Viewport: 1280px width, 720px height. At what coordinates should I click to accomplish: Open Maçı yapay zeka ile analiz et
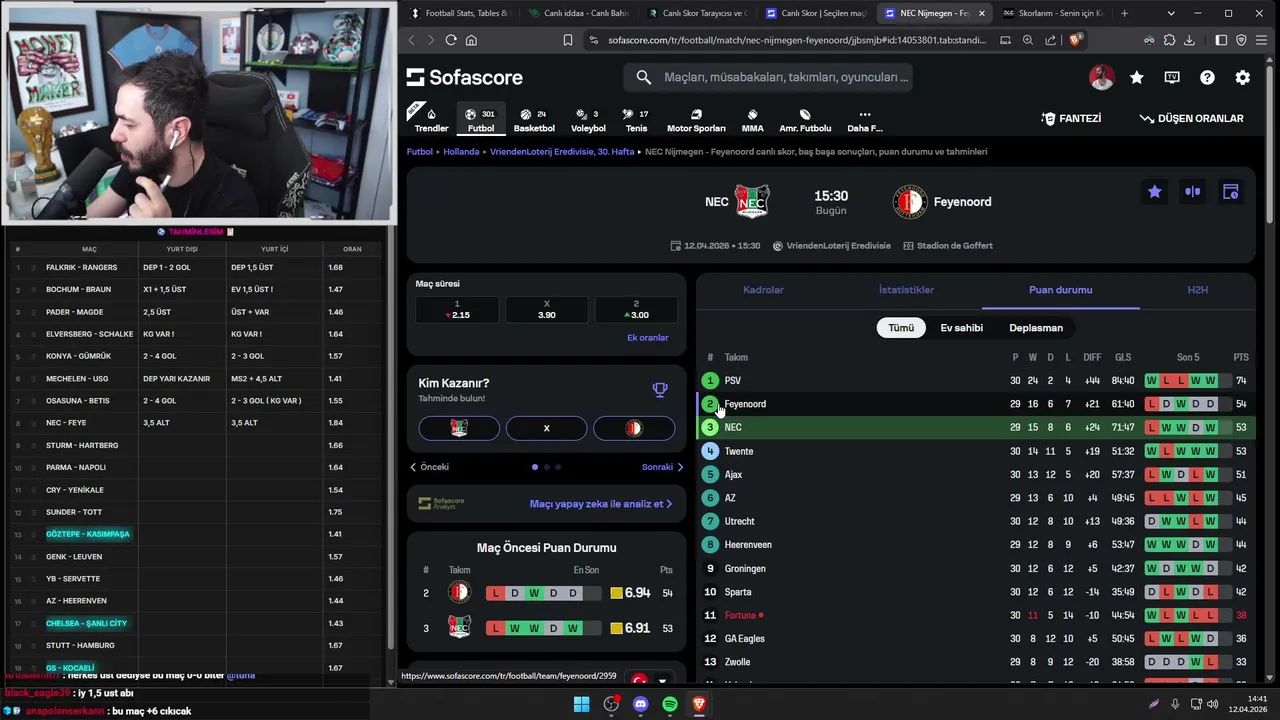601,504
